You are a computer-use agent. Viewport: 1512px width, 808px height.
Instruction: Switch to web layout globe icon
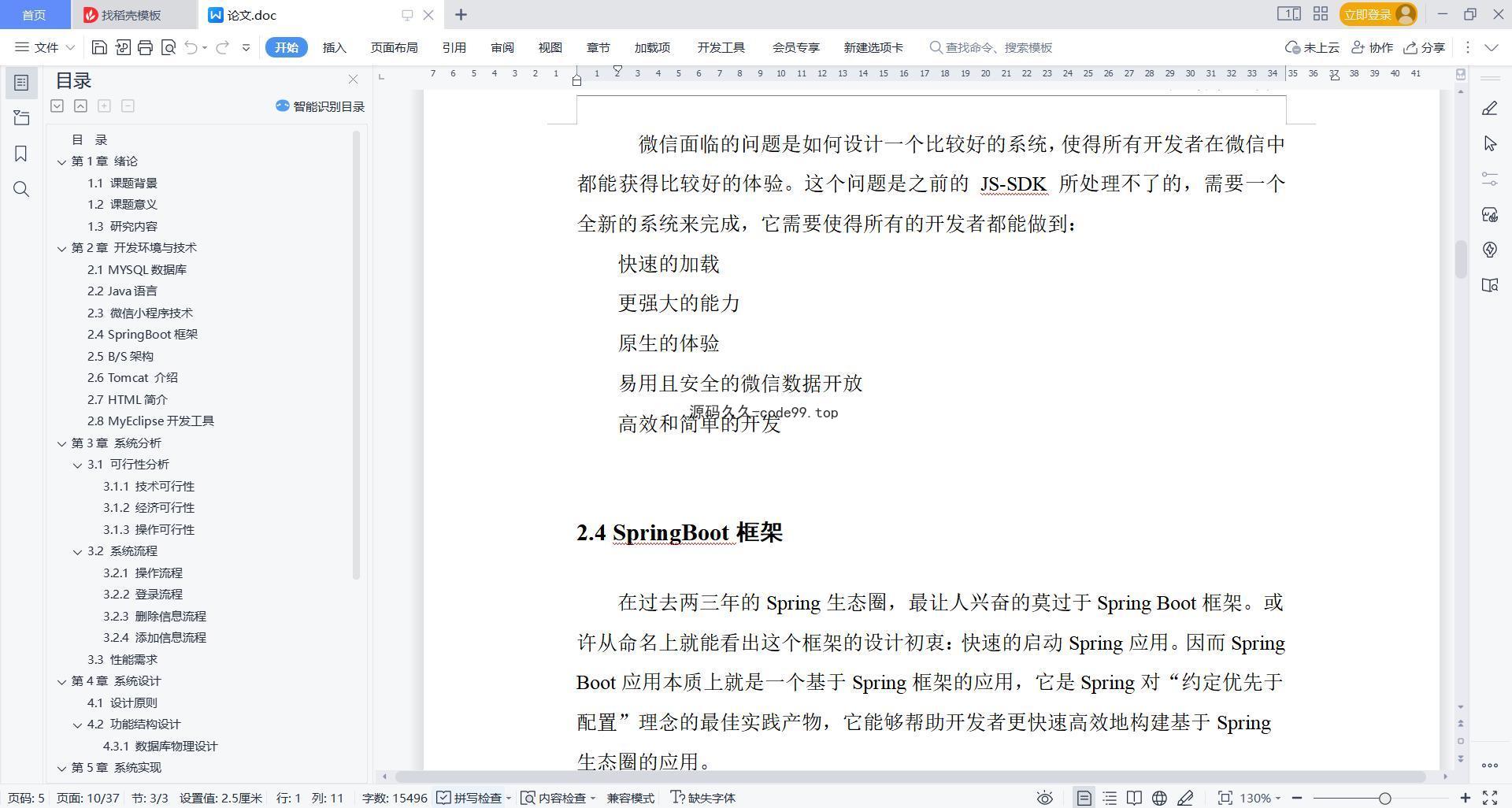click(x=1159, y=798)
